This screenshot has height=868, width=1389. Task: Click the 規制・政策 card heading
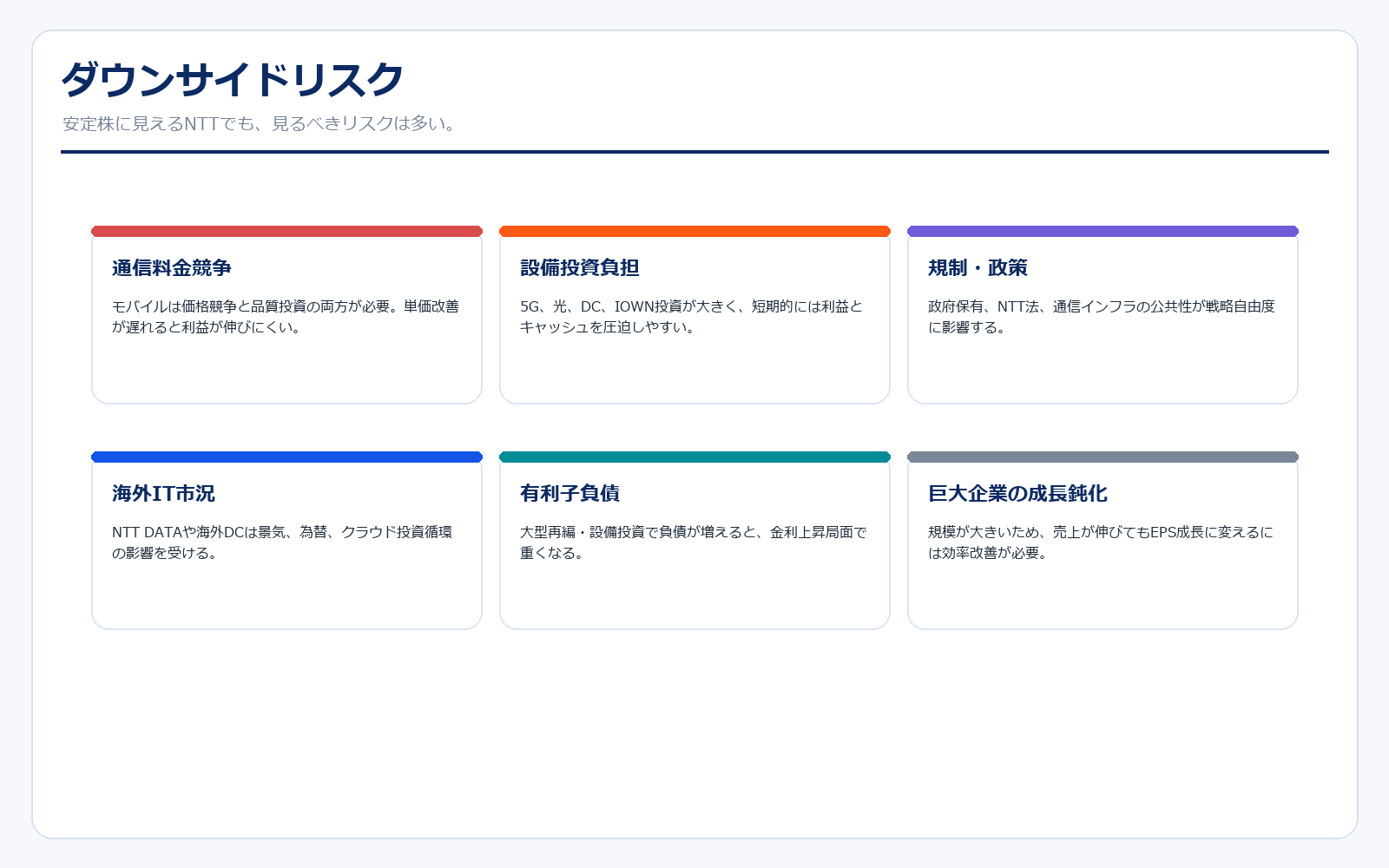tap(978, 267)
